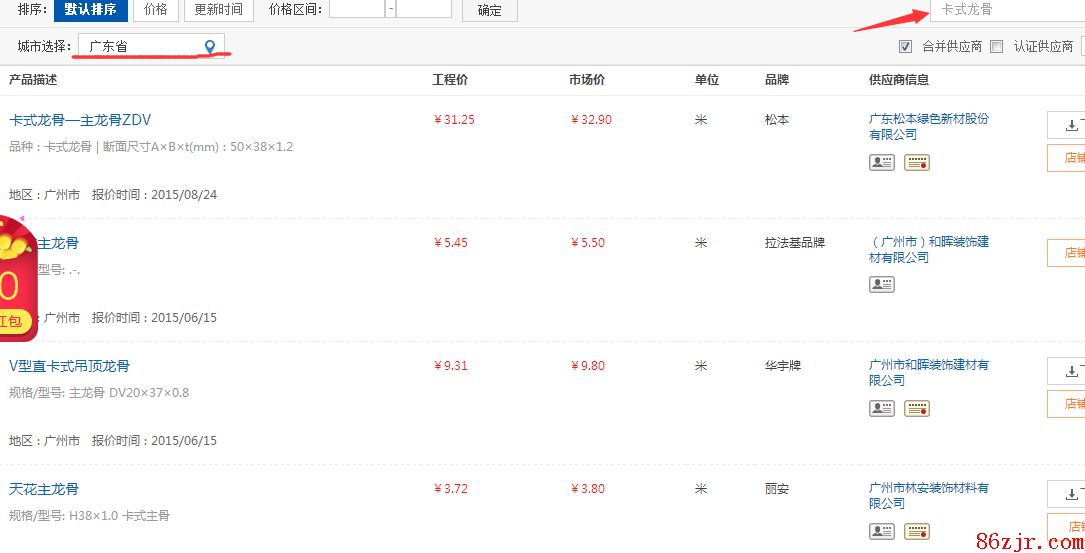
Task: Click contact card icon for 广东松本绿色新材
Action: coord(881,162)
